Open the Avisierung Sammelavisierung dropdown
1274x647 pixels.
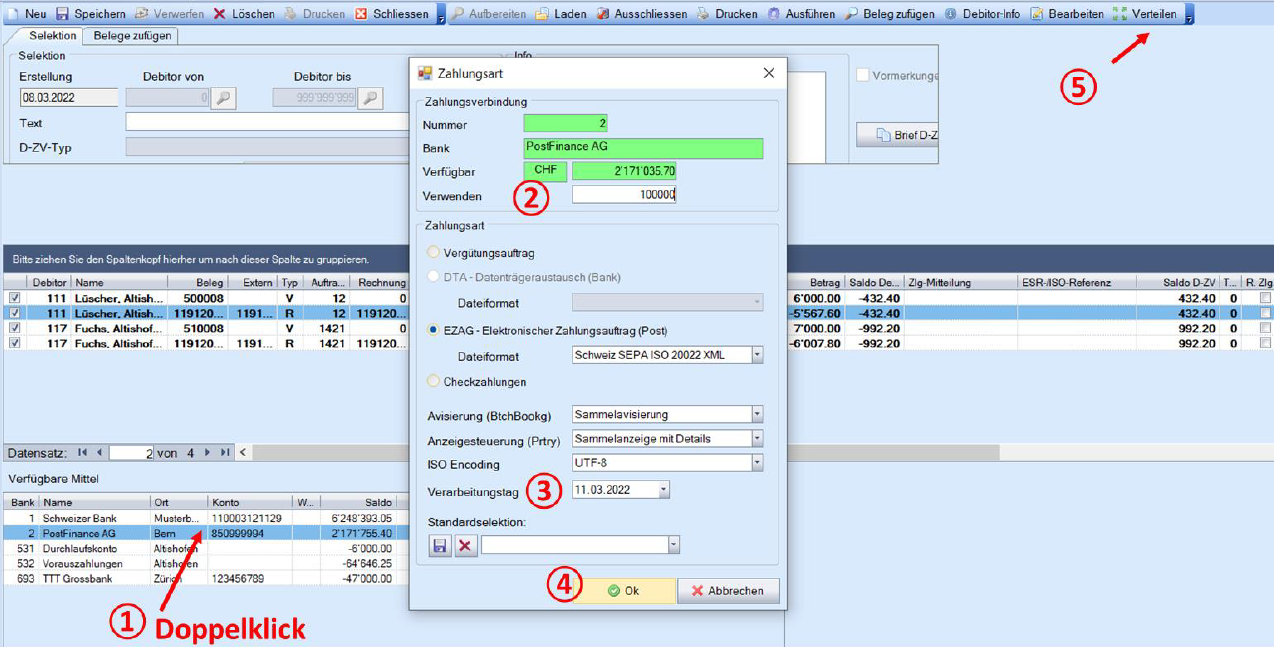(x=757, y=414)
